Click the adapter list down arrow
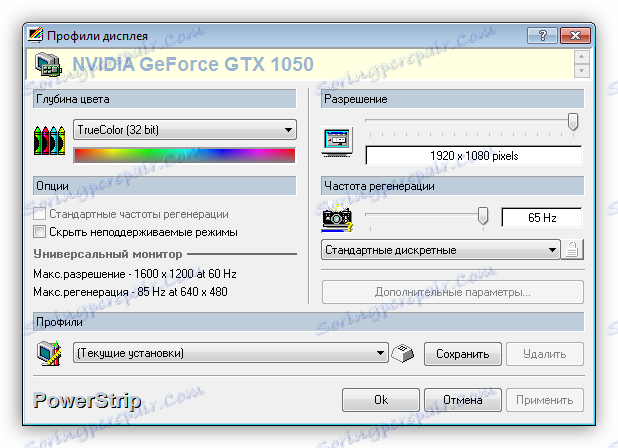This screenshot has width=618, height=448. (x=582, y=71)
